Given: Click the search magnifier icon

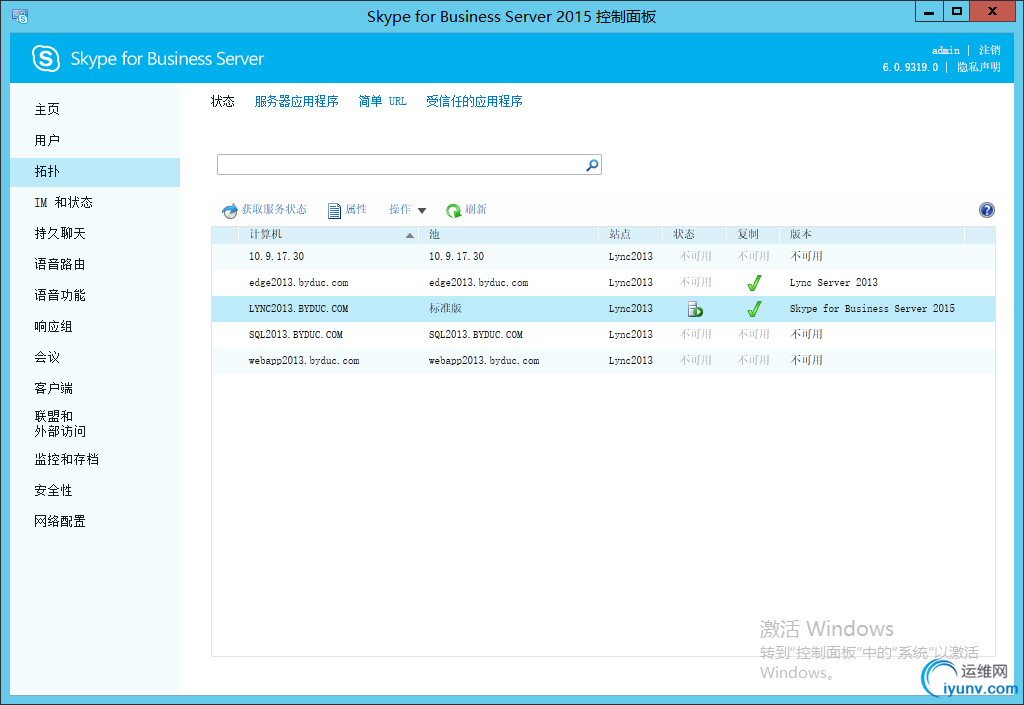Looking at the screenshot, I should coord(592,165).
